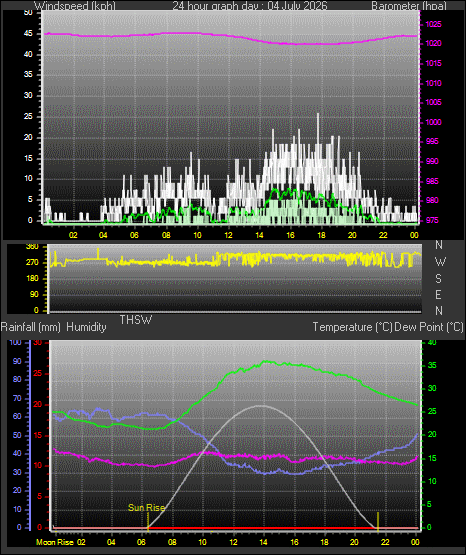Viewport: 466px width, 555px height.
Task: Click the sunset yellow marker line
Action: pos(378,521)
